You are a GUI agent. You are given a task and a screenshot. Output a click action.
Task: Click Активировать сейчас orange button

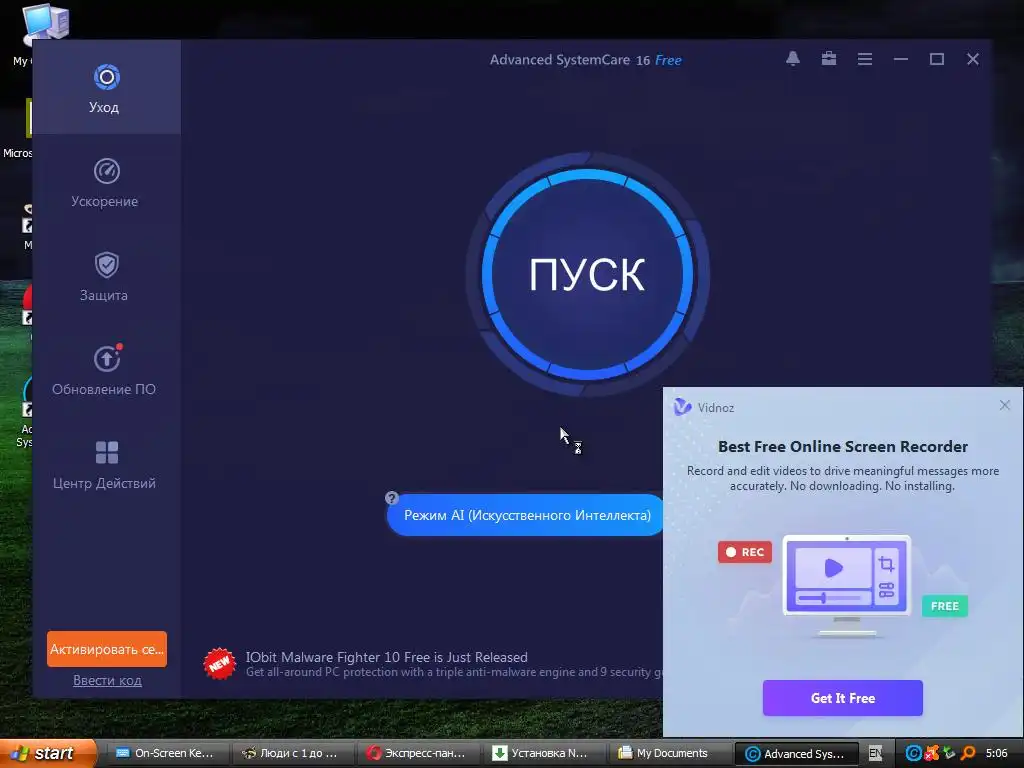point(106,648)
